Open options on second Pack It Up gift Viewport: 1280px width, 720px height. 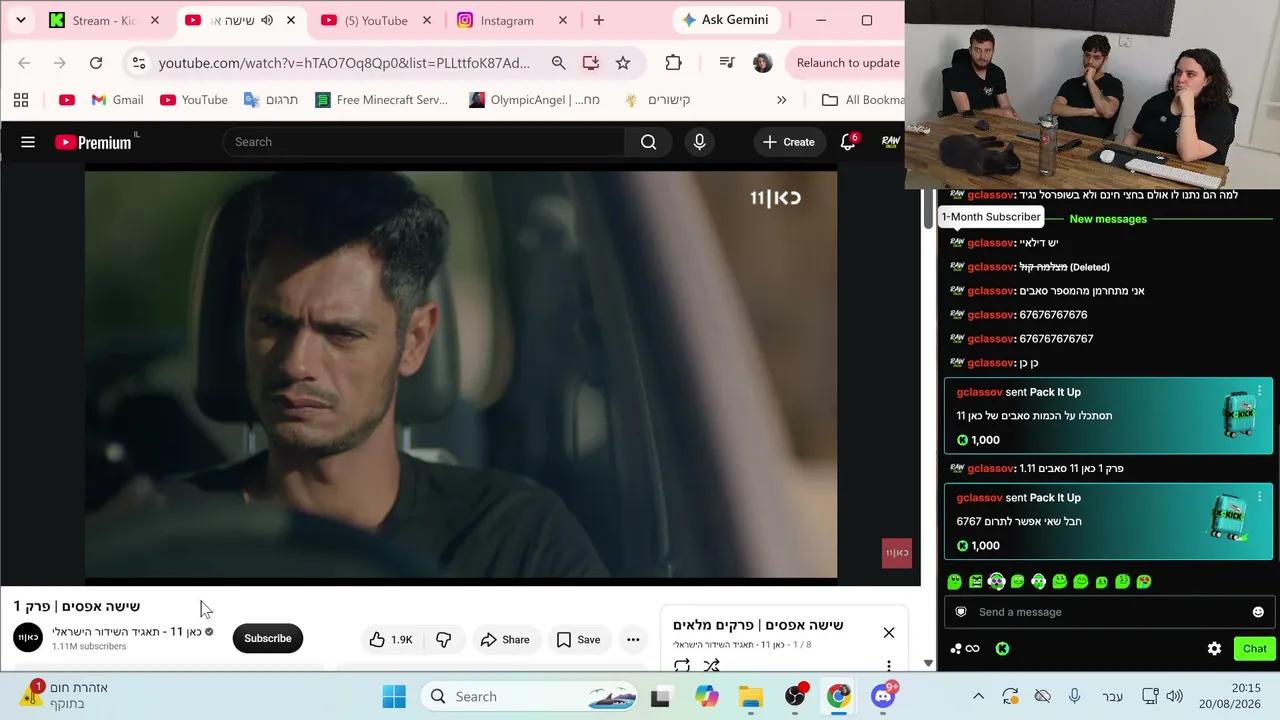1259,496
